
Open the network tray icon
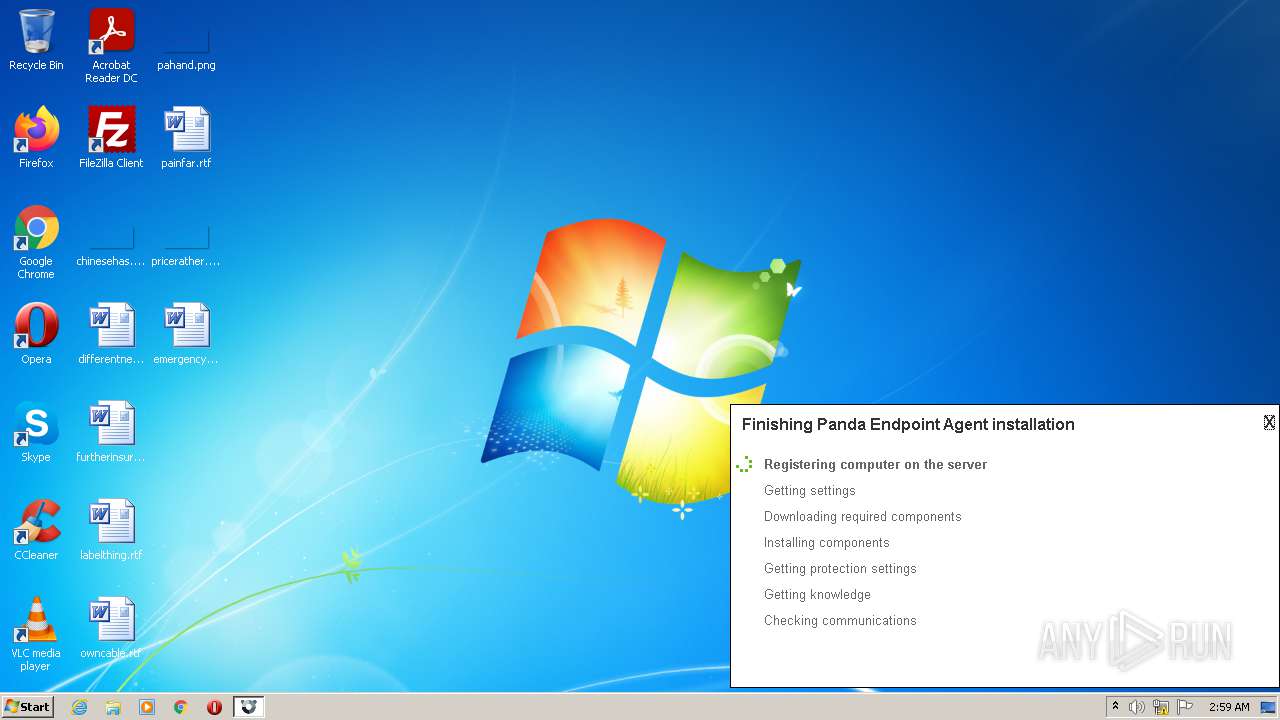pyautogui.click(x=1161, y=707)
